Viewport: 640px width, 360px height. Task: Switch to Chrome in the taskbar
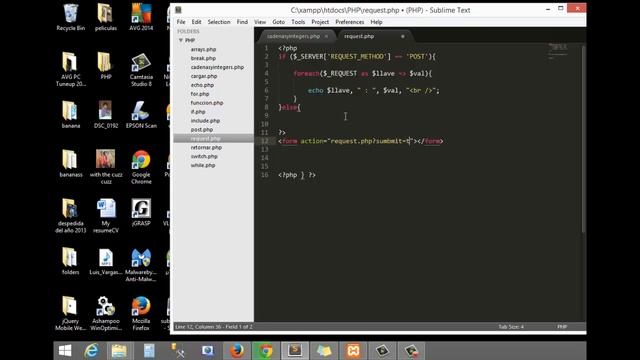(x=265, y=351)
